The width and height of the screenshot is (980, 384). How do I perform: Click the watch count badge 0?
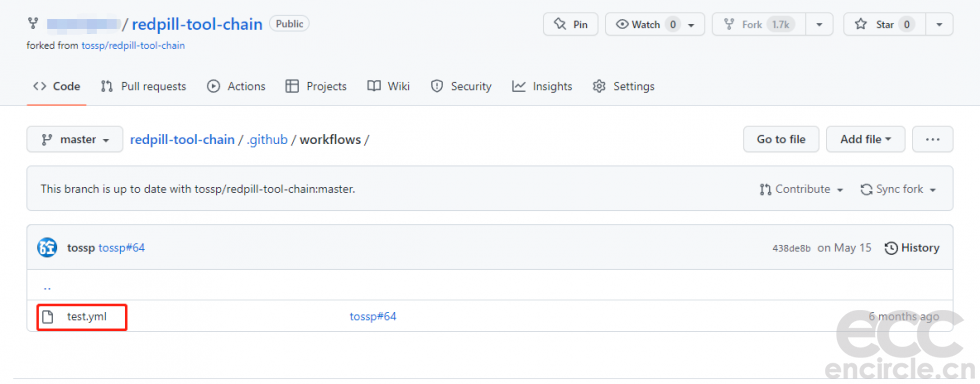[672, 24]
